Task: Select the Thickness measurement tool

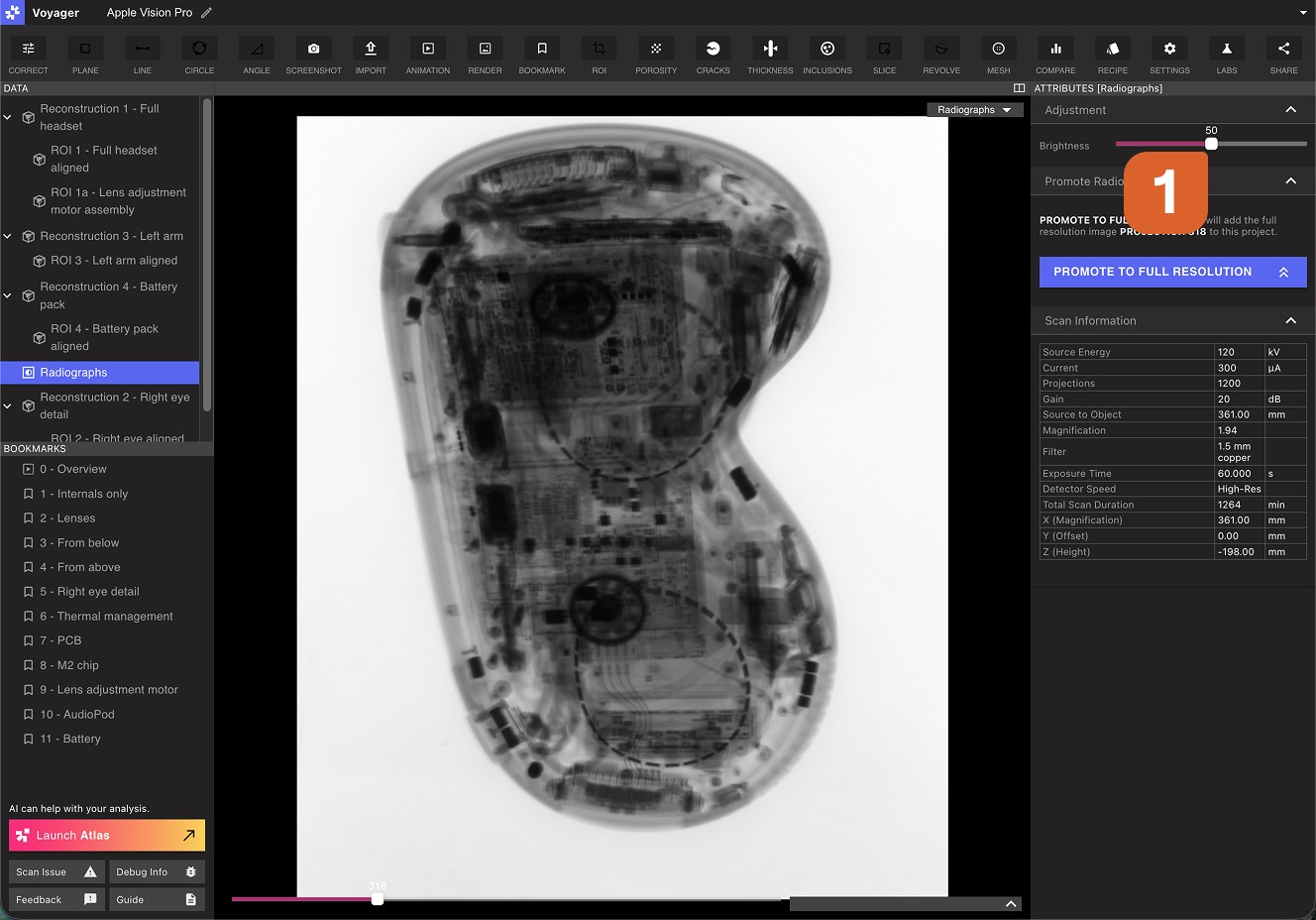Action: pyautogui.click(x=770, y=49)
